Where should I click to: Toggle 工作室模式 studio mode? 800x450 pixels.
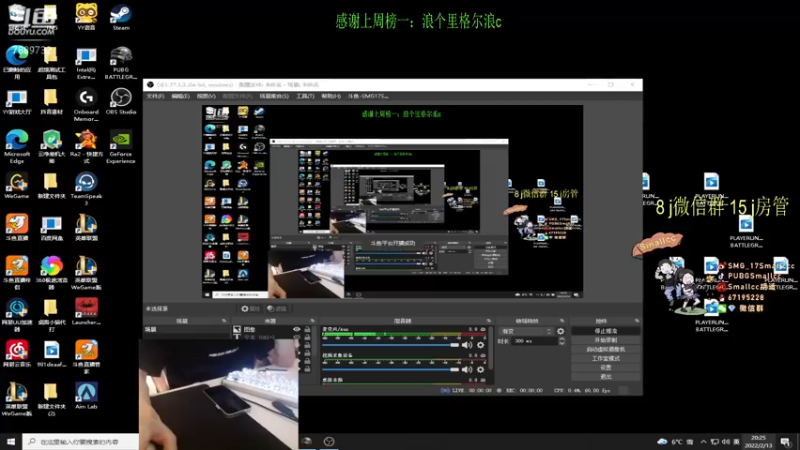606,358
